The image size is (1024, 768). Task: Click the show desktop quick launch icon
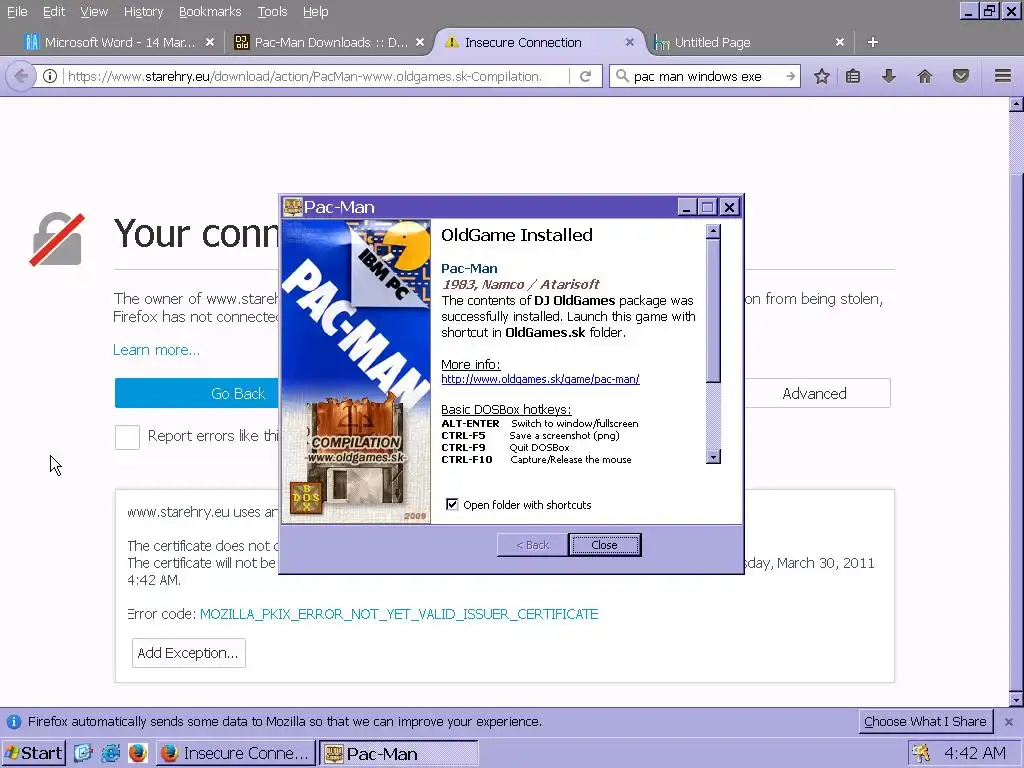point(83,754)
